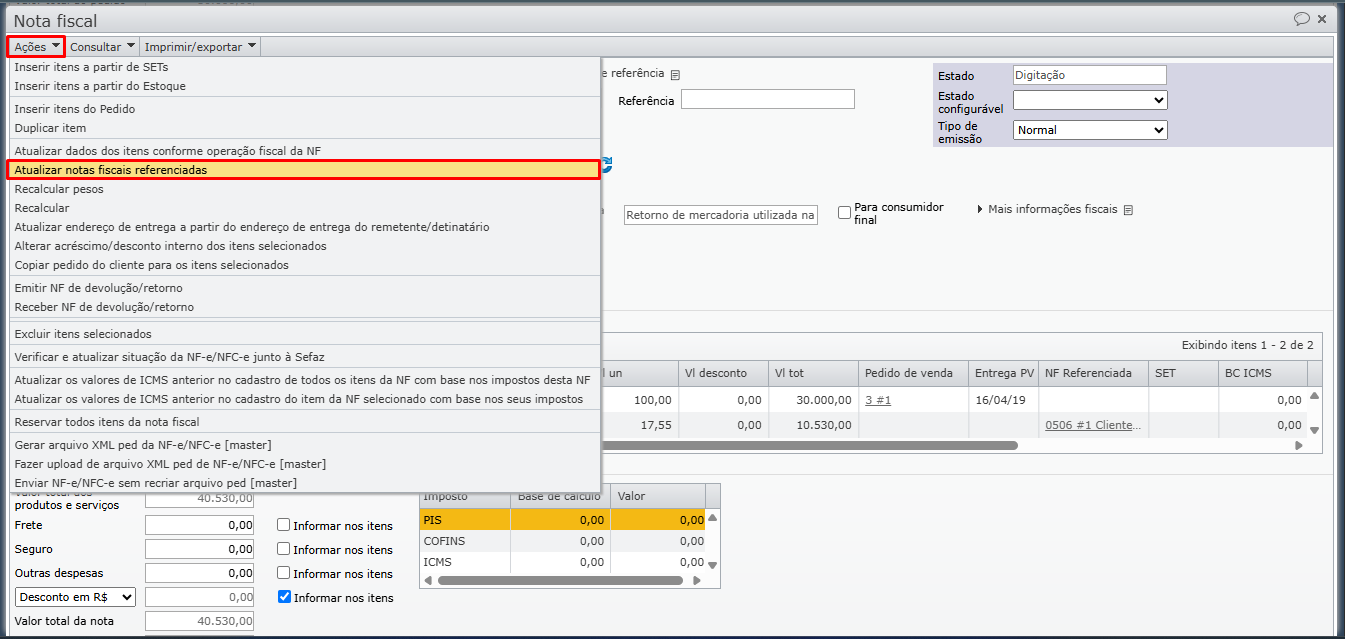Viewport: 1345px width, 639px height.
Task: Check the 'Para consumidor final' checkbox
Action: click(845, 212)
